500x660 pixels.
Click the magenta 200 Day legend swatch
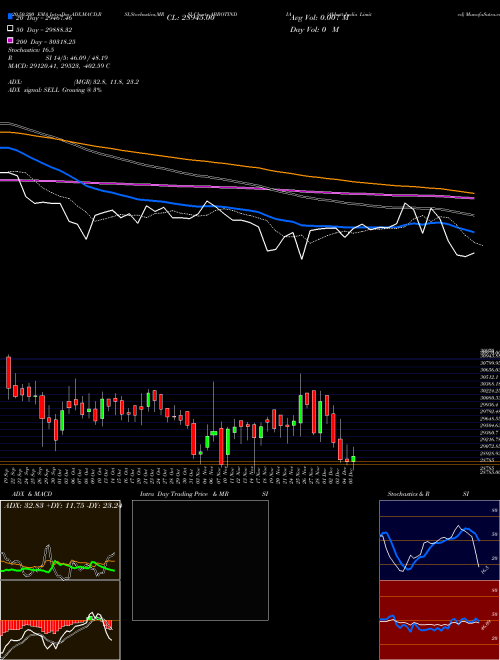point(10,41)
